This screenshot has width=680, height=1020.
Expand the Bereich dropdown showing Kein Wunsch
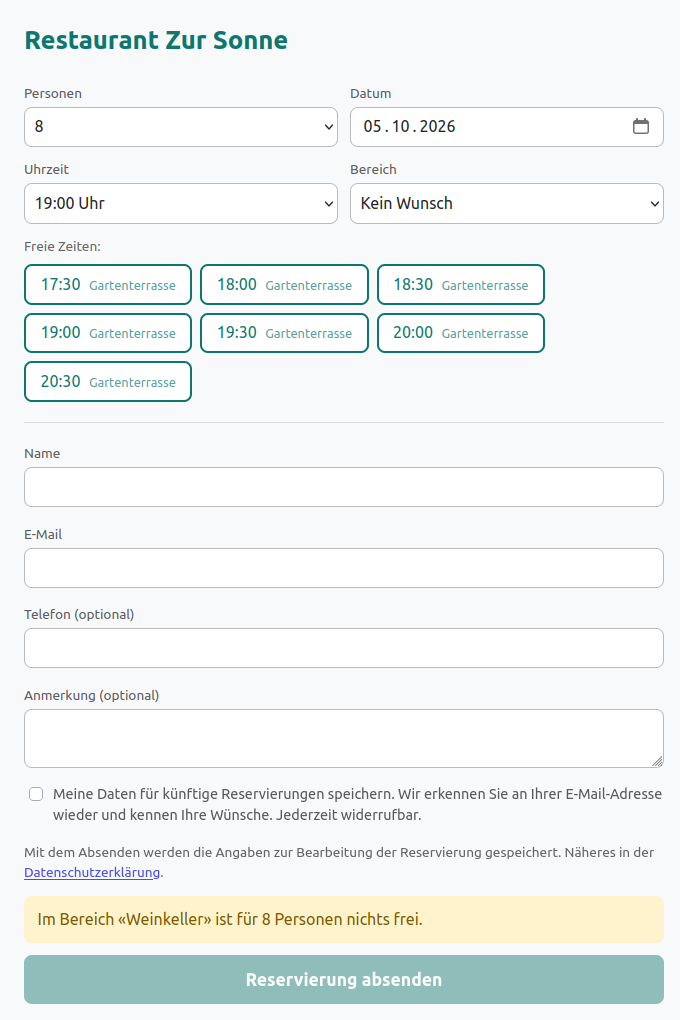pyautogui.click(x=507, y=204)
